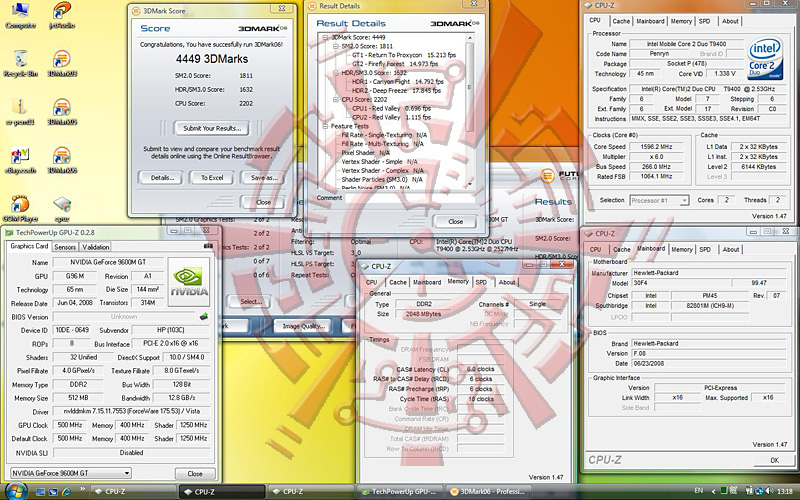Click the scroll down arrow in Result Details
Screen dimensions: 800x500
469,184
